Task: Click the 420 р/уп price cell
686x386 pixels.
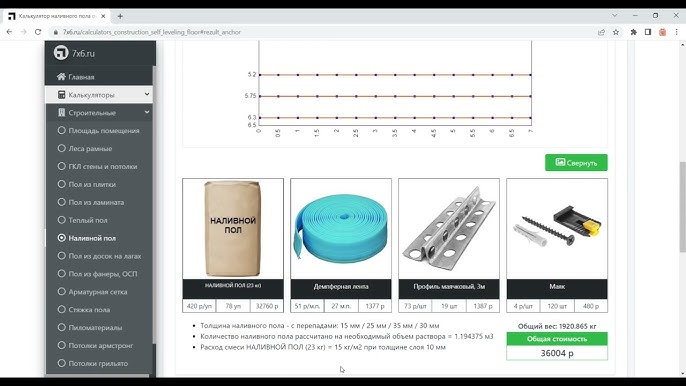Action: (199, 306)
